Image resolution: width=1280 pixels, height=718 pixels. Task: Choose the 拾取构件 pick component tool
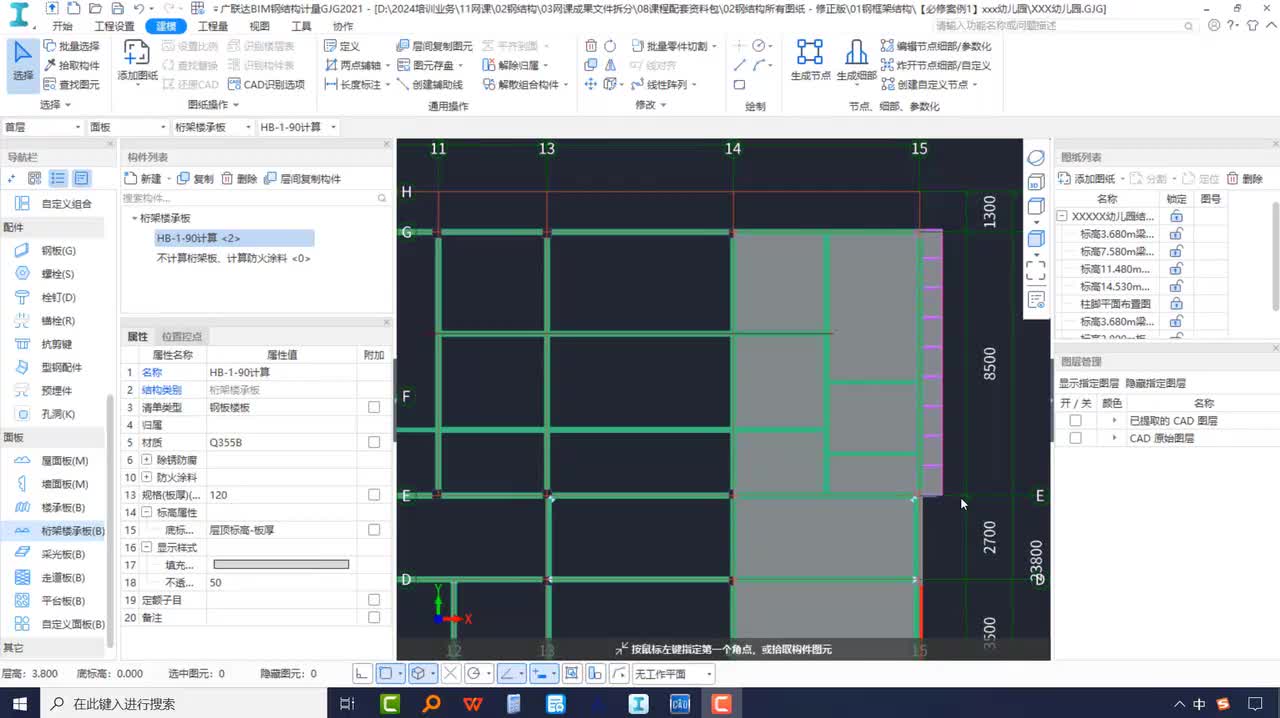(71, 65)
